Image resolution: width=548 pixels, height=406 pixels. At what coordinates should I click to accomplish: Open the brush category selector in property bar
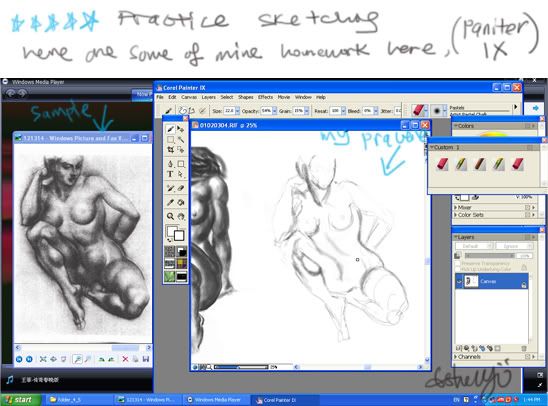[x=419, y=111]
